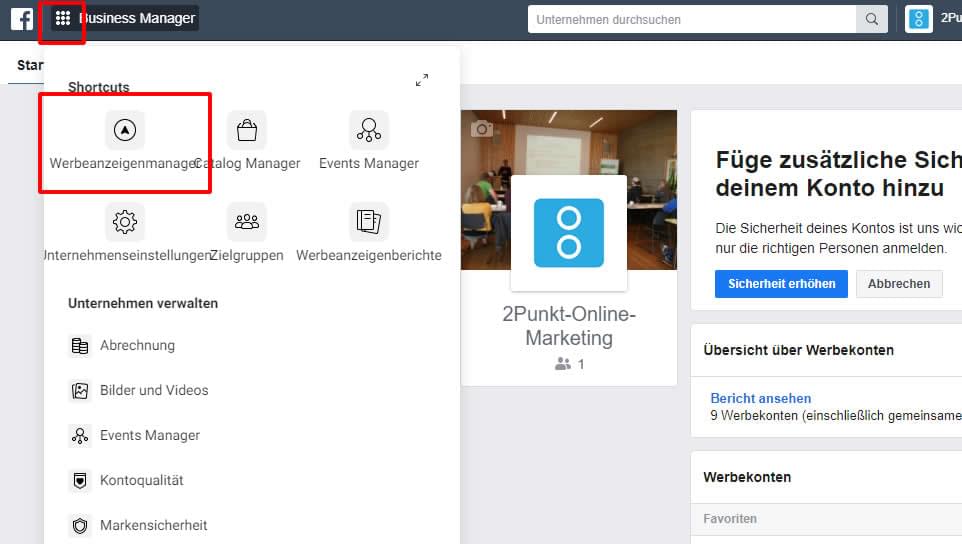Image resolution: width=962 pixels, height=544 pixels.
Task: Click the Sicherheit erhöhen button
Action: (781, 284)
